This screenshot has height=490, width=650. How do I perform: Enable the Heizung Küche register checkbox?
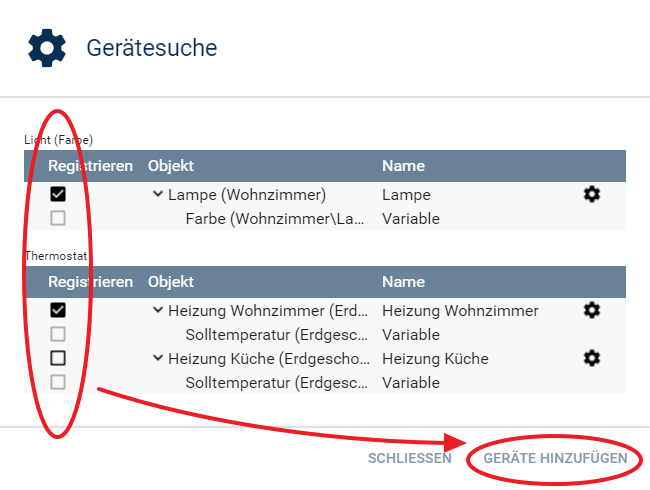(x=58, y=357)
